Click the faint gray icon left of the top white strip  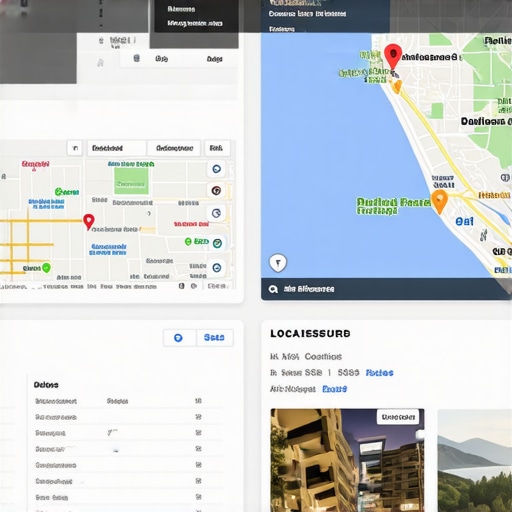coord(100,63)
